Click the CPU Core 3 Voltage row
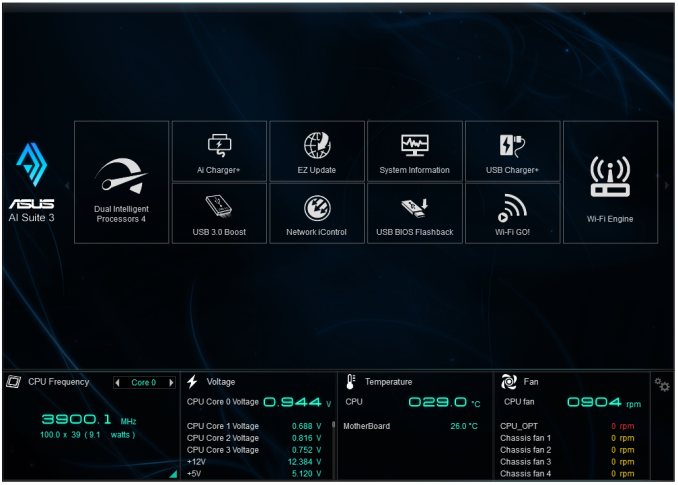678x485 pixels. [254, 450]
